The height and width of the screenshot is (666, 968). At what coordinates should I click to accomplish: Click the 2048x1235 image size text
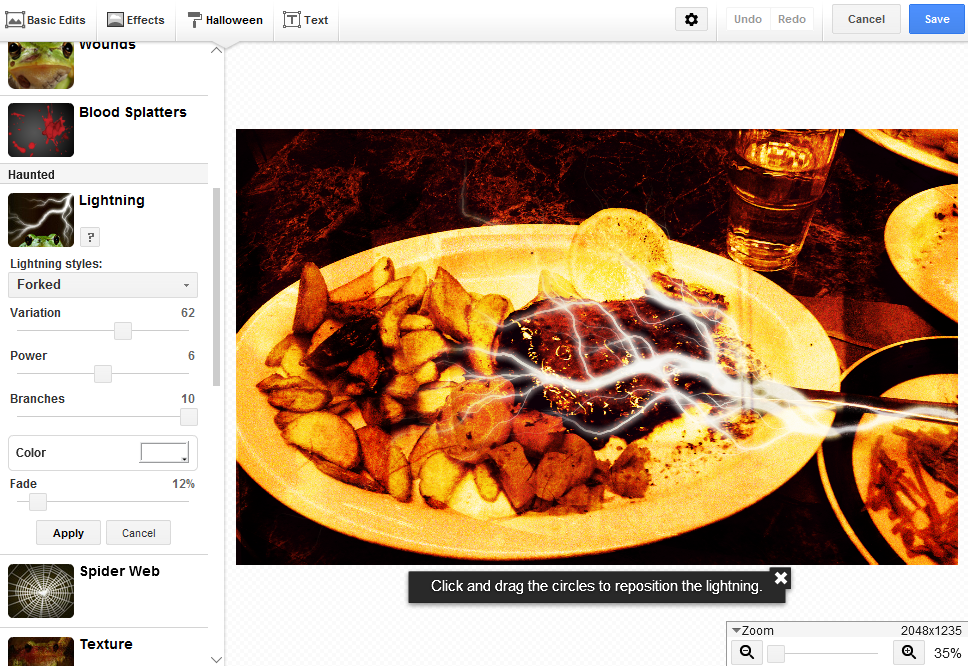pyautogui.click(x=931, y=630)
